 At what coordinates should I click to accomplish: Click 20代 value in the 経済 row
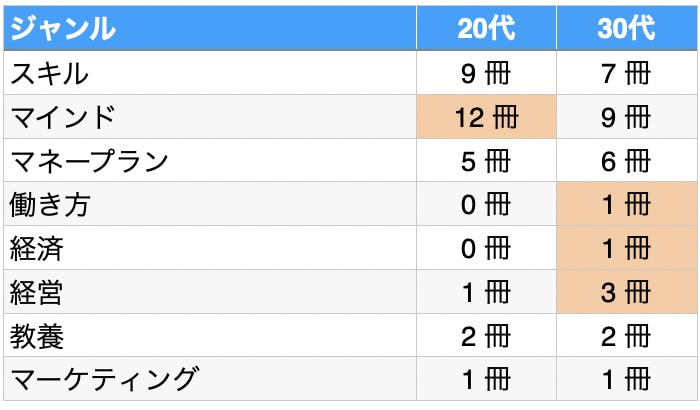pos(486,249)
